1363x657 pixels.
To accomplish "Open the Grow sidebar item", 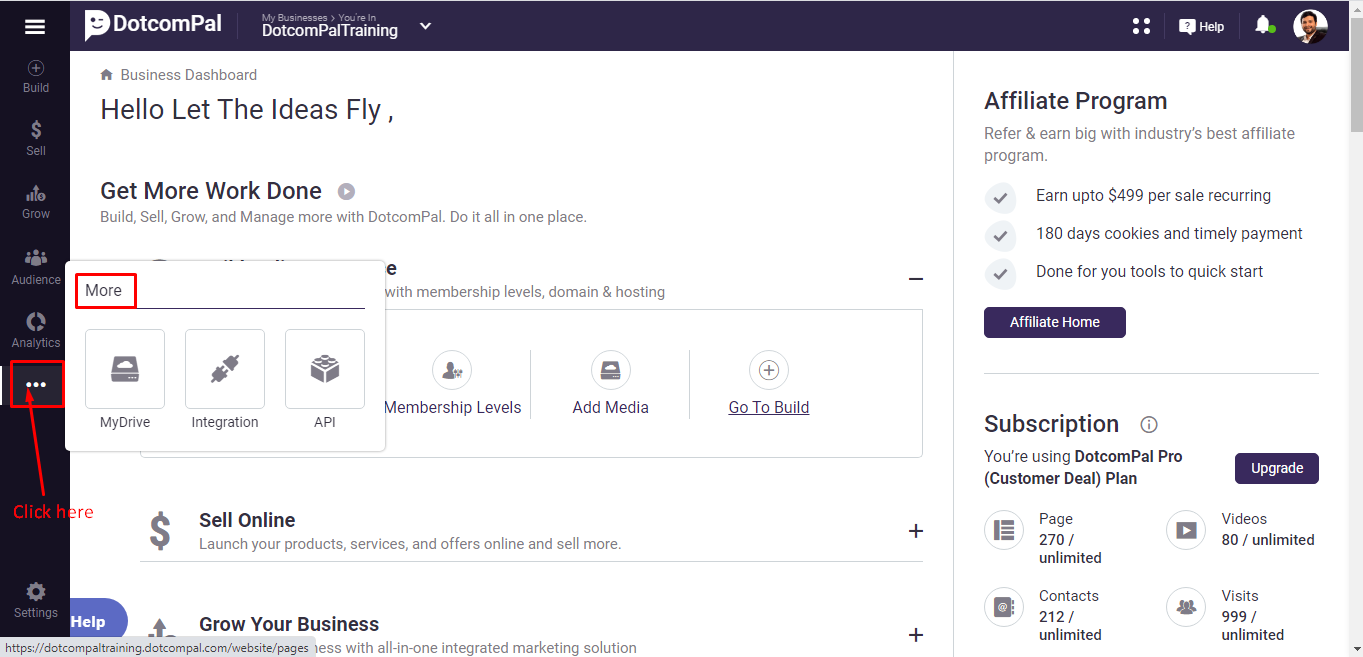I will coord(36,202).
